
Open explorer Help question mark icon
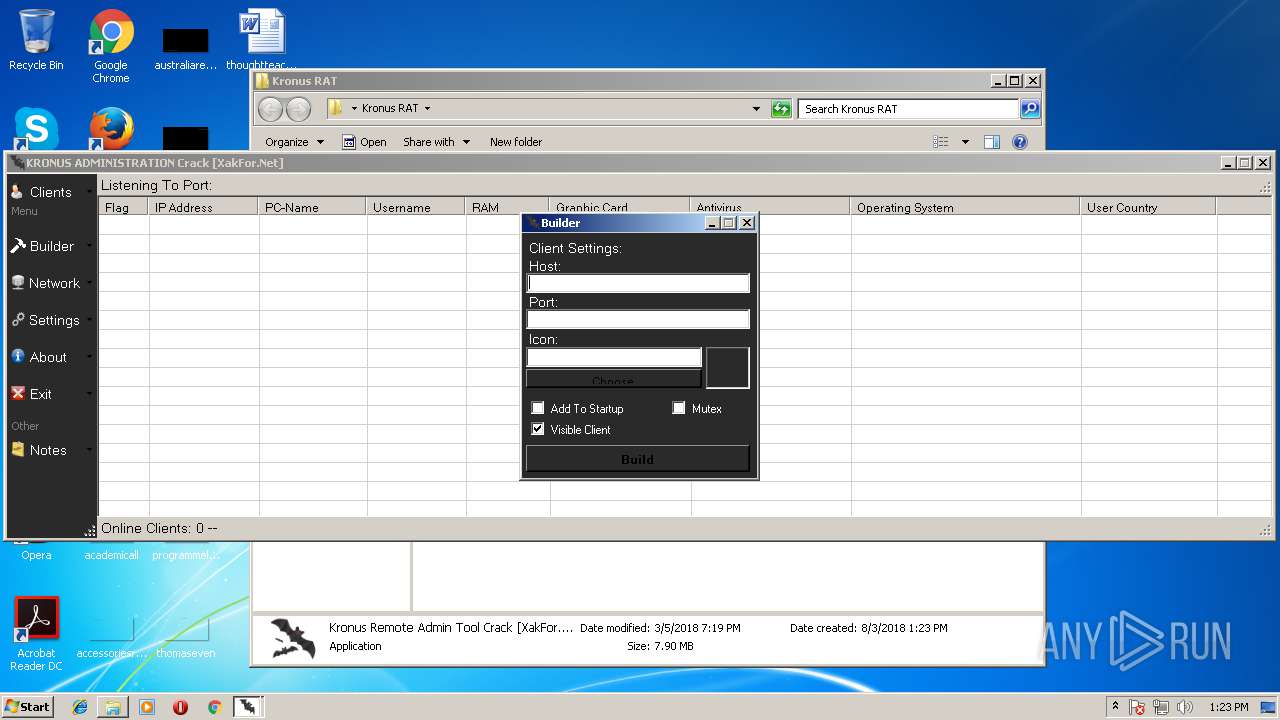(1020, 142)
